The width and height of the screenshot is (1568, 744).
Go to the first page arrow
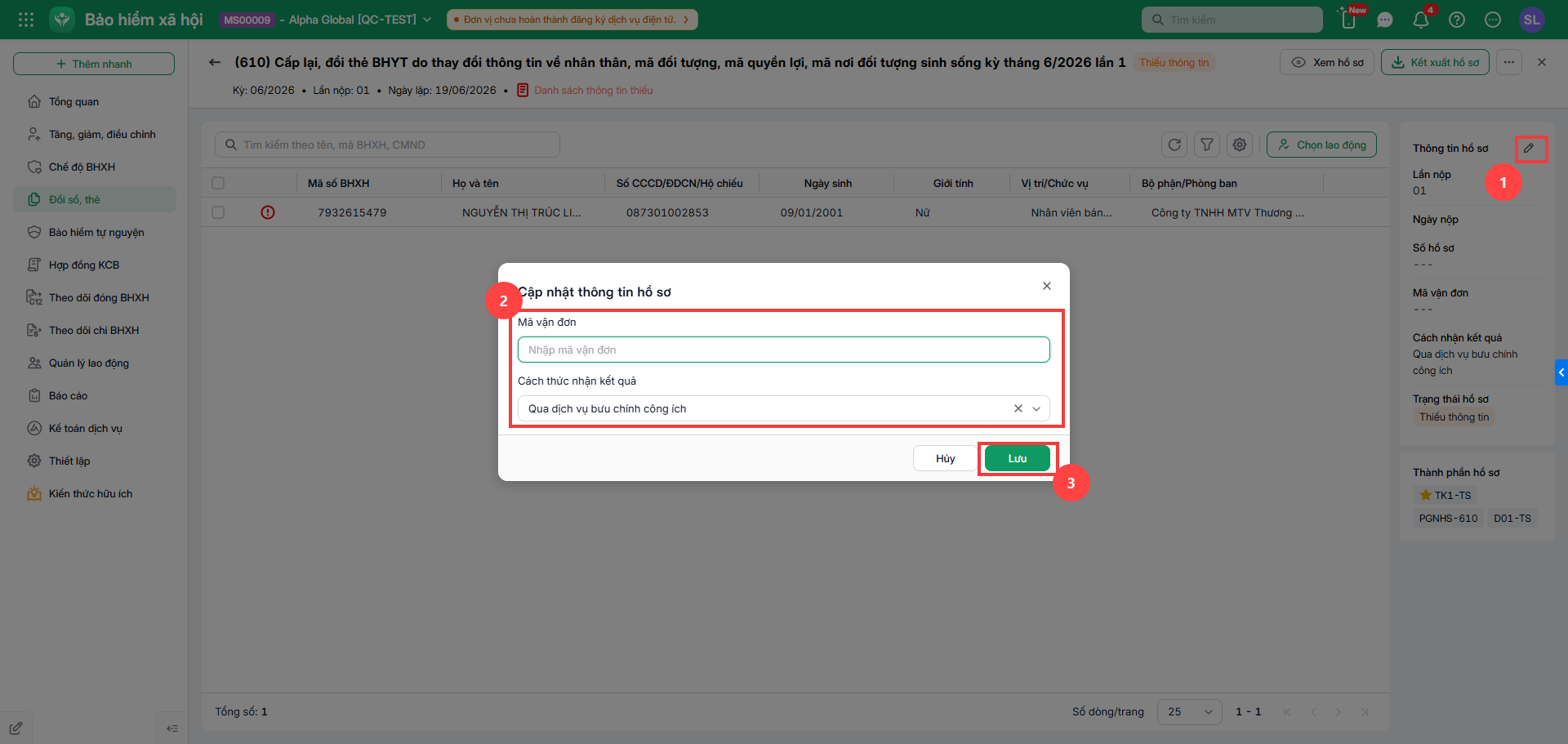tap(1287, 712)
